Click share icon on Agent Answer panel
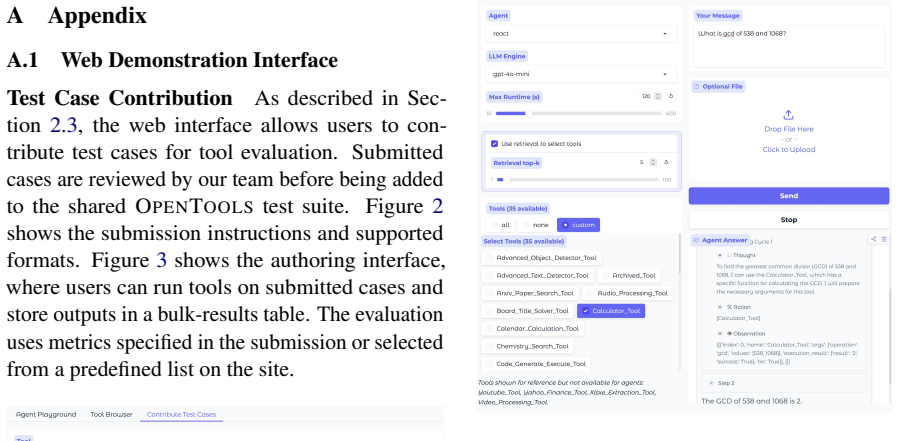Image resolution: width=898 pixels, height=441 pixels. [873, 239]
